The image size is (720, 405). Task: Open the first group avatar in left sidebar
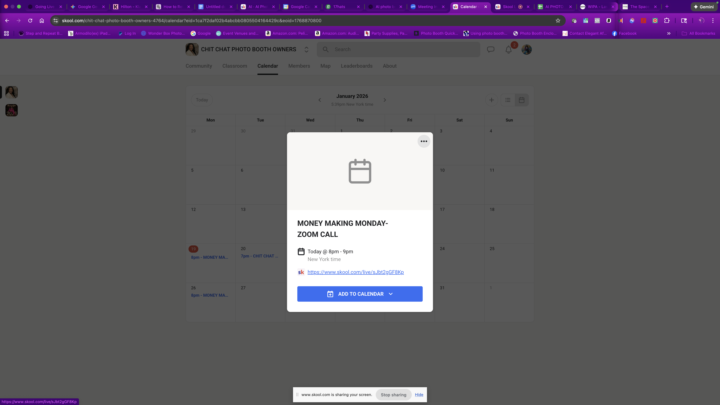(x=11, y=92)
